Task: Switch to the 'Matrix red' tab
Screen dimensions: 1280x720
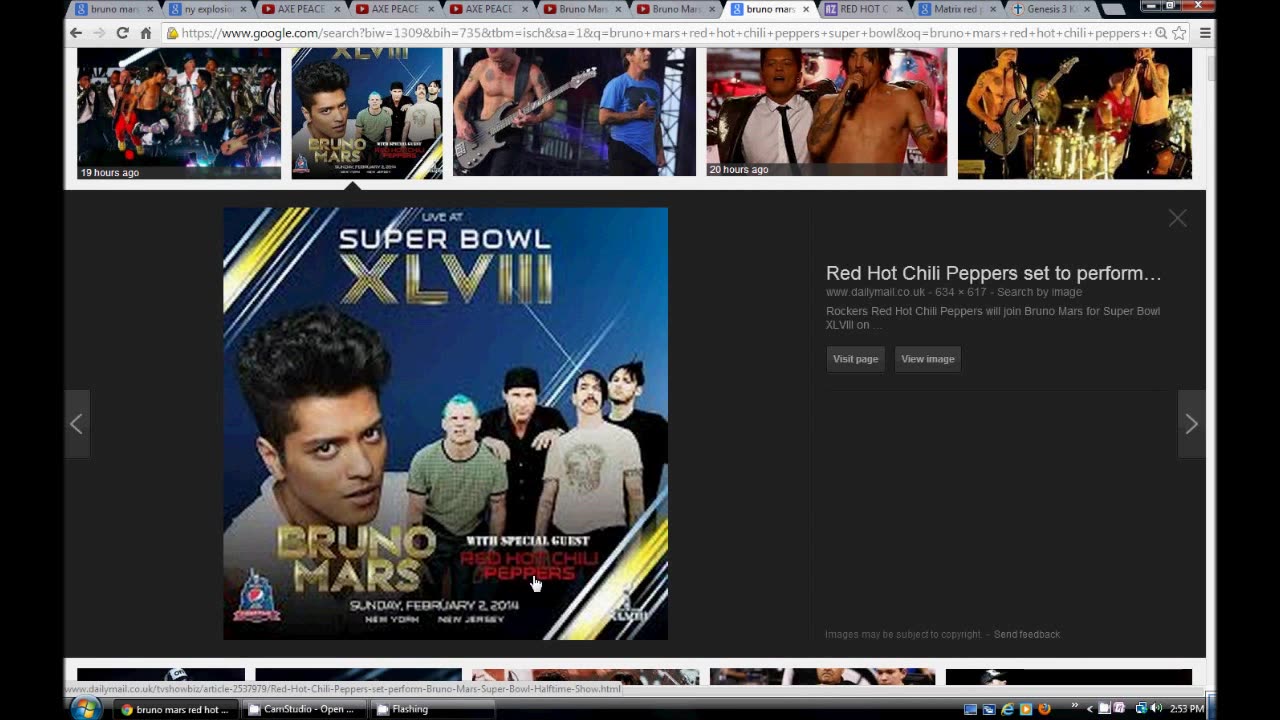Action: pos(956,9)
